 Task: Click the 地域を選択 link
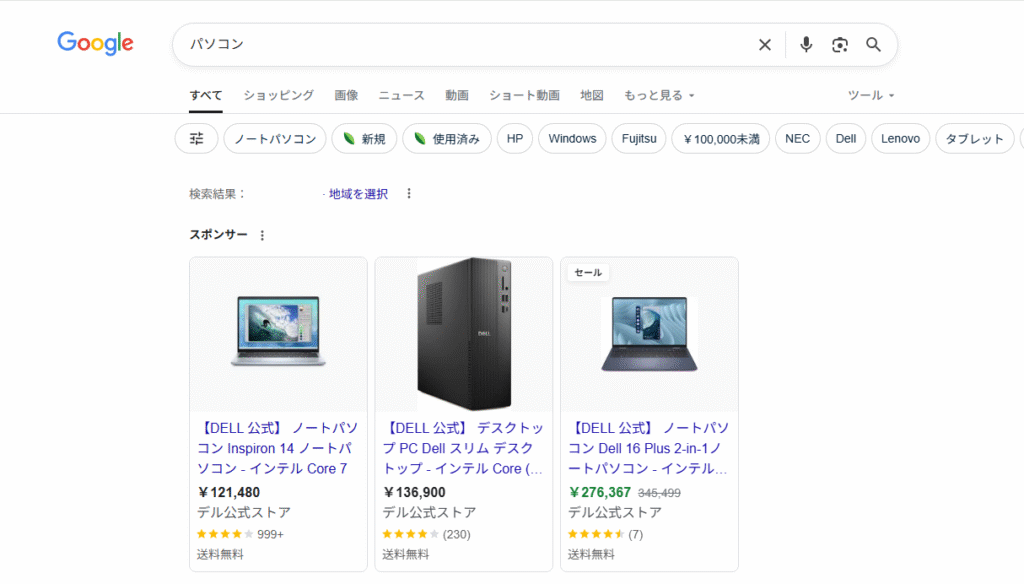tap(356, 193)
